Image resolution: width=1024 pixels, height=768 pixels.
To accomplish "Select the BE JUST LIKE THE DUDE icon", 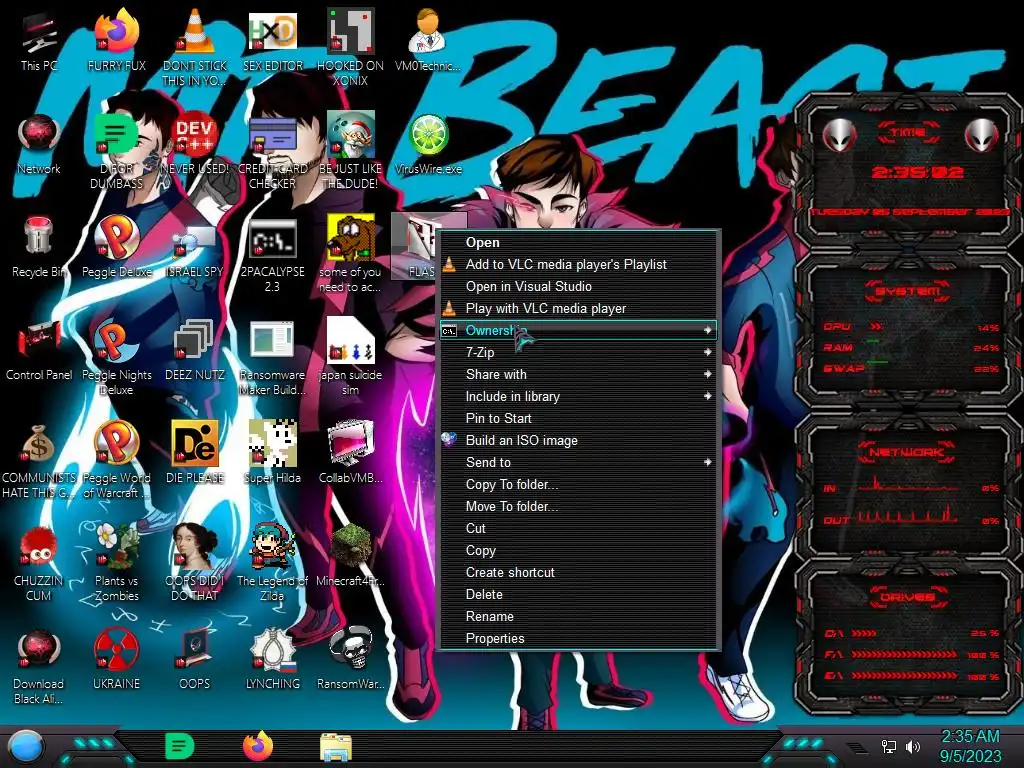I will pyautogui.click(x=350, y=151).
